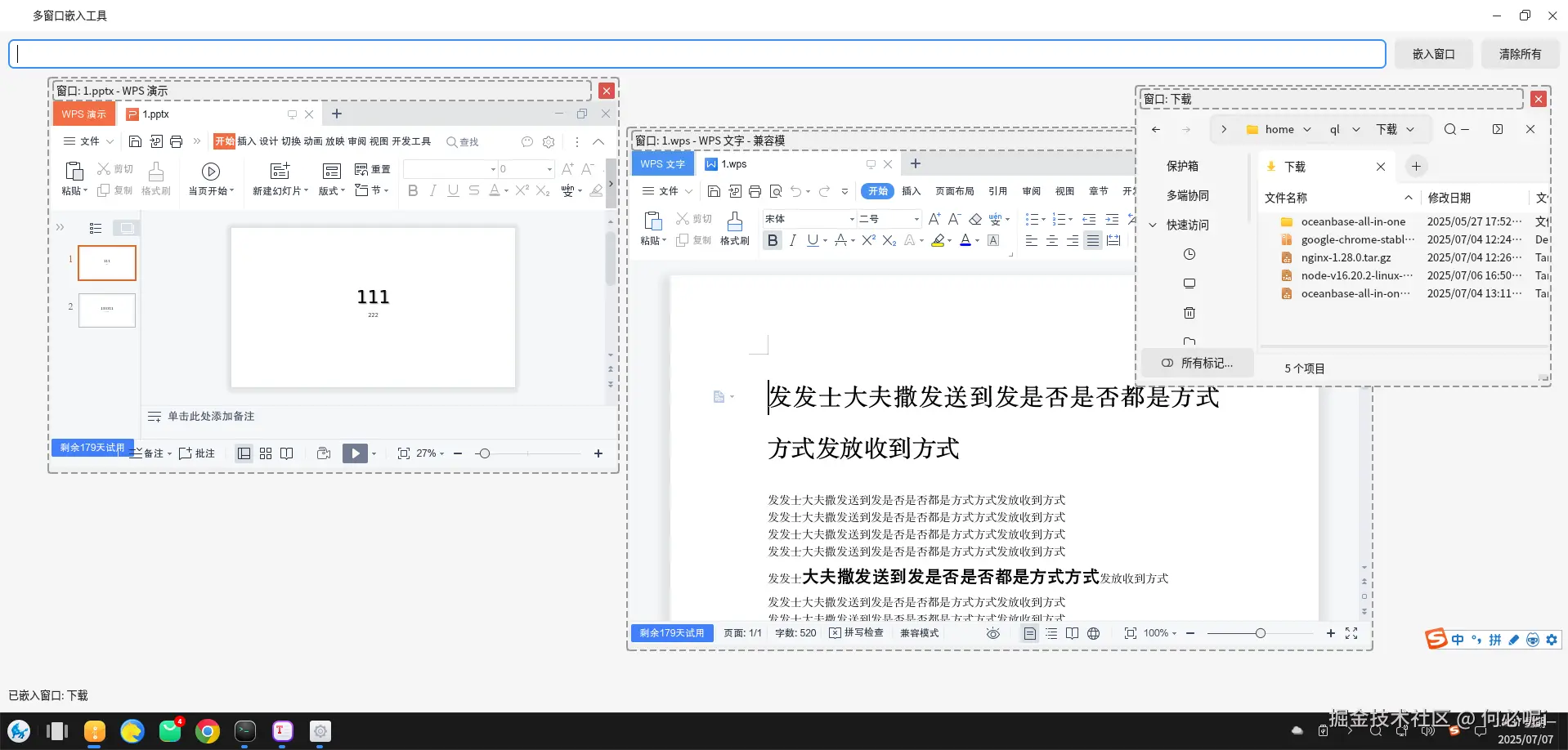Enable eye-protection mode in the status bar
1568x750 pixels.
[x=992, y=633]
